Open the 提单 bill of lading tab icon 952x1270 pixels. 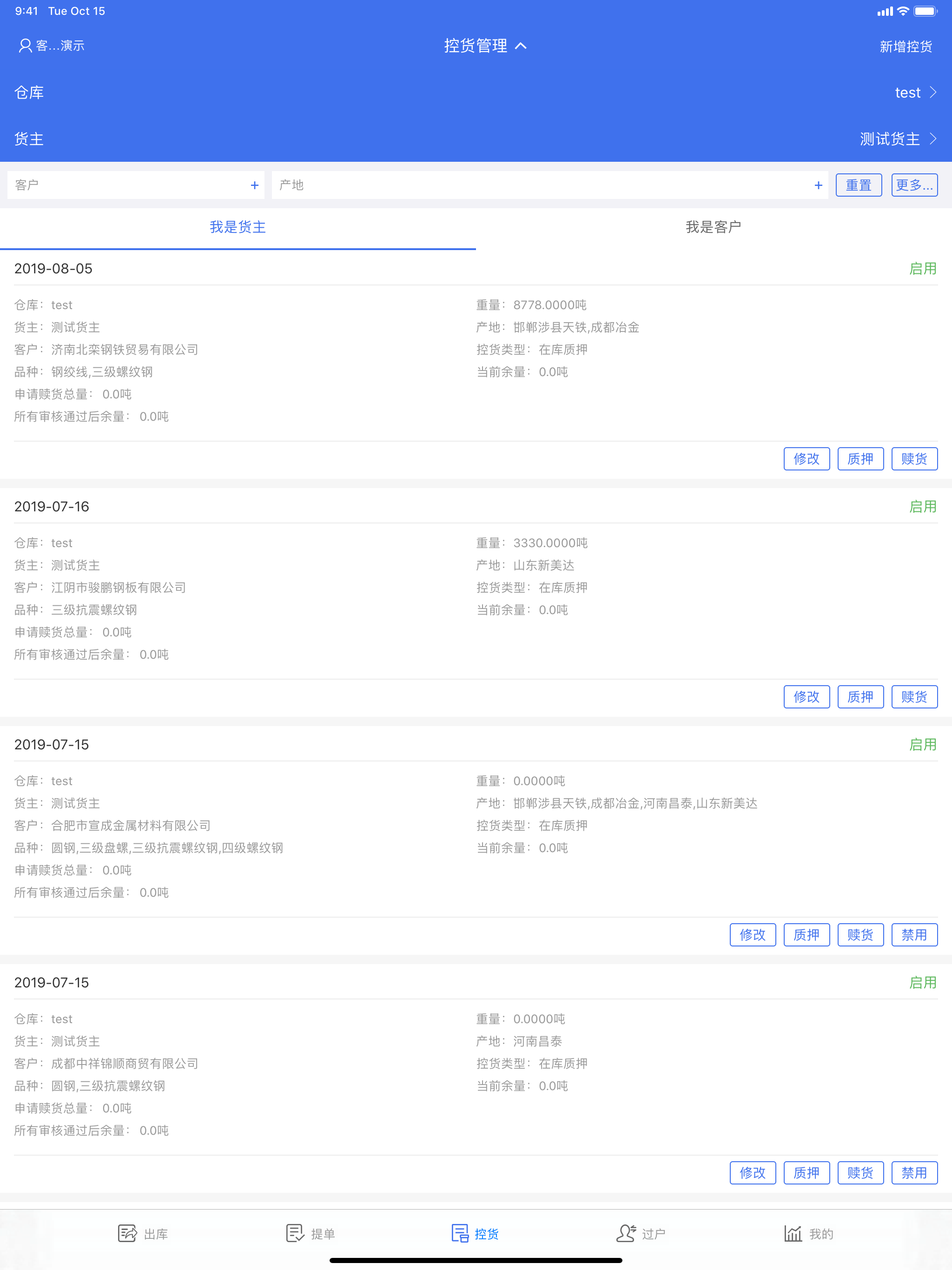point(295,1233)
